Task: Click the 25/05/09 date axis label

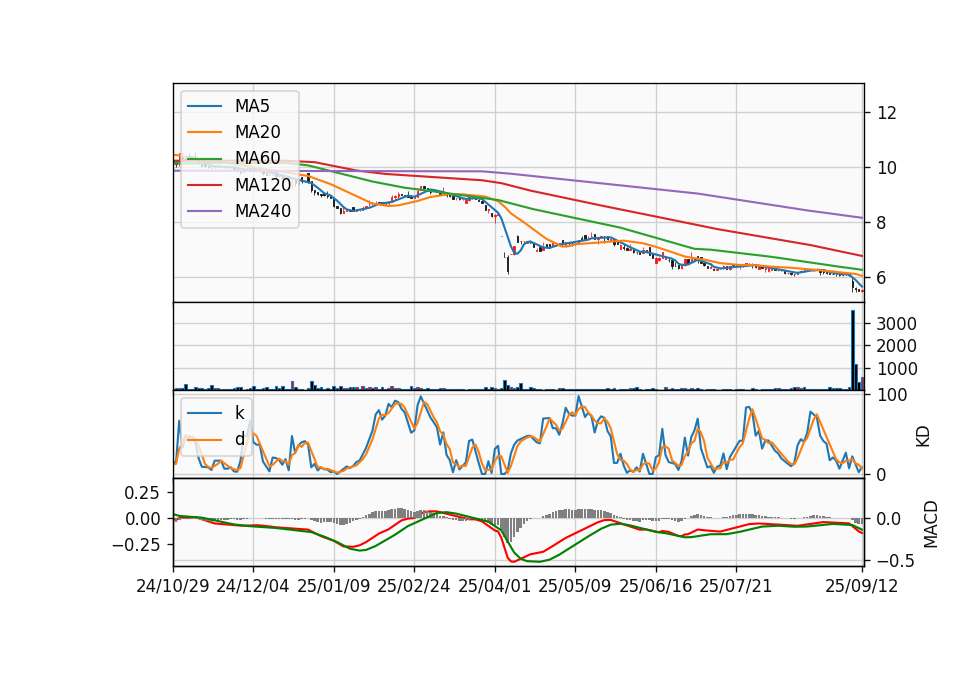Action: click(x=575, y=586)
